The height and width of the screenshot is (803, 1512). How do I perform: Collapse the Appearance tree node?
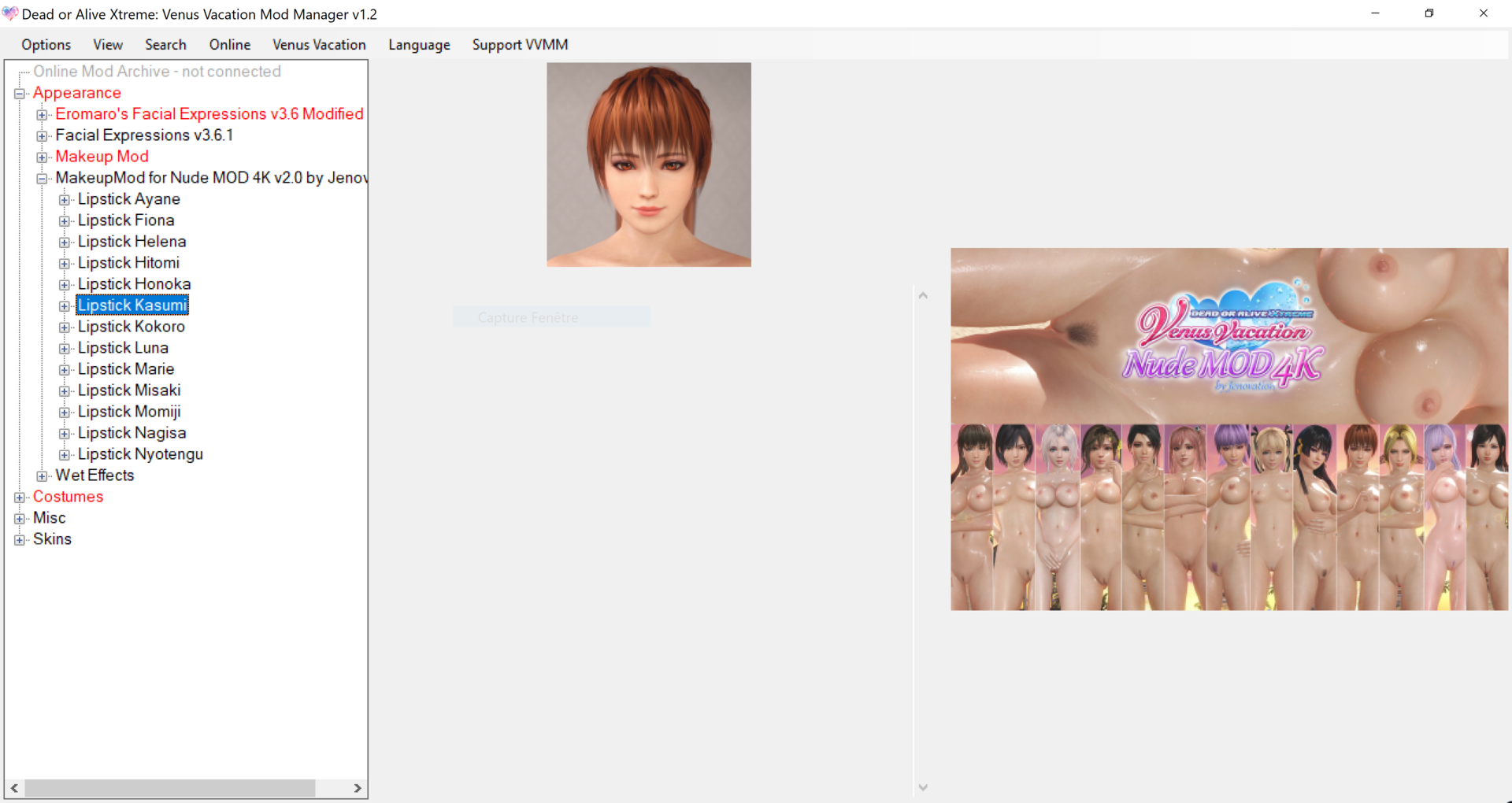[20, 94]
